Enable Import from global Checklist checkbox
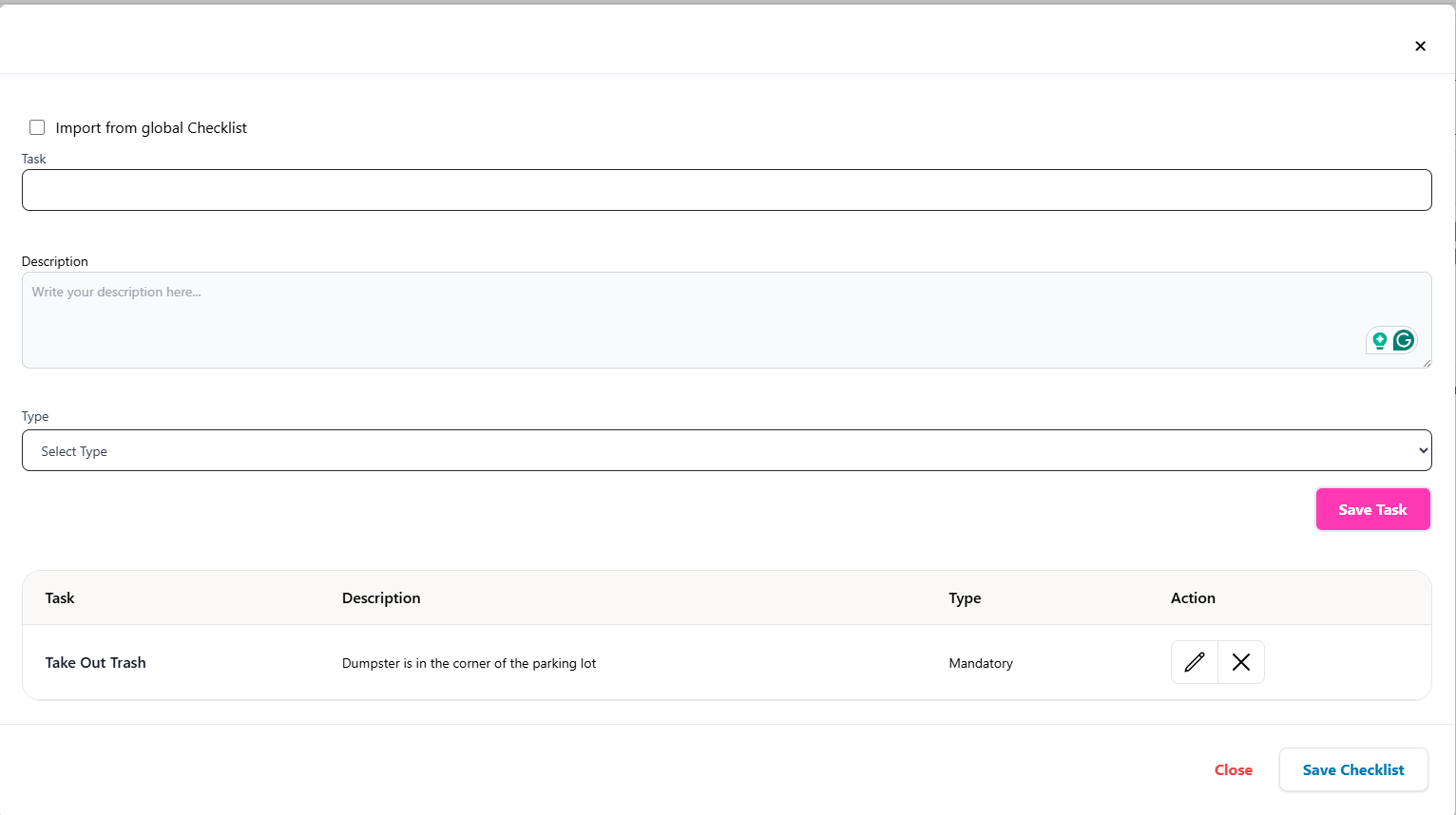This screenshot has height=815, width=1456. pyautogui.click(x=37, y=127)
